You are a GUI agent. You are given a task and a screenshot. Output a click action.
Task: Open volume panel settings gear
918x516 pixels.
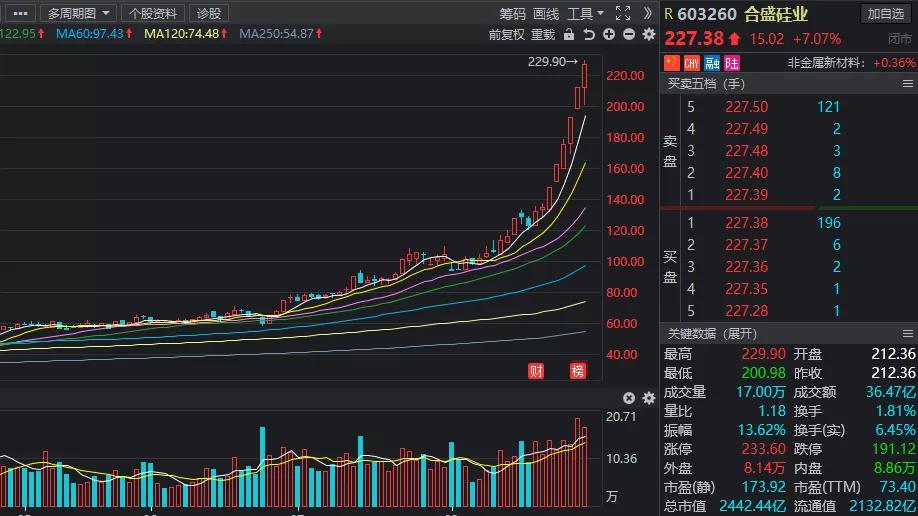click(649, 398)
